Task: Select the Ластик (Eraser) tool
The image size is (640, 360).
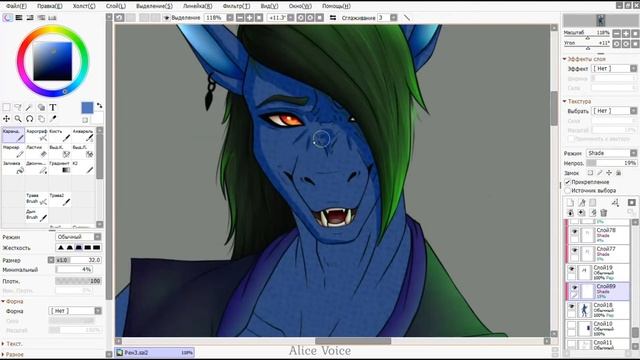Action: tap(36, 151)
